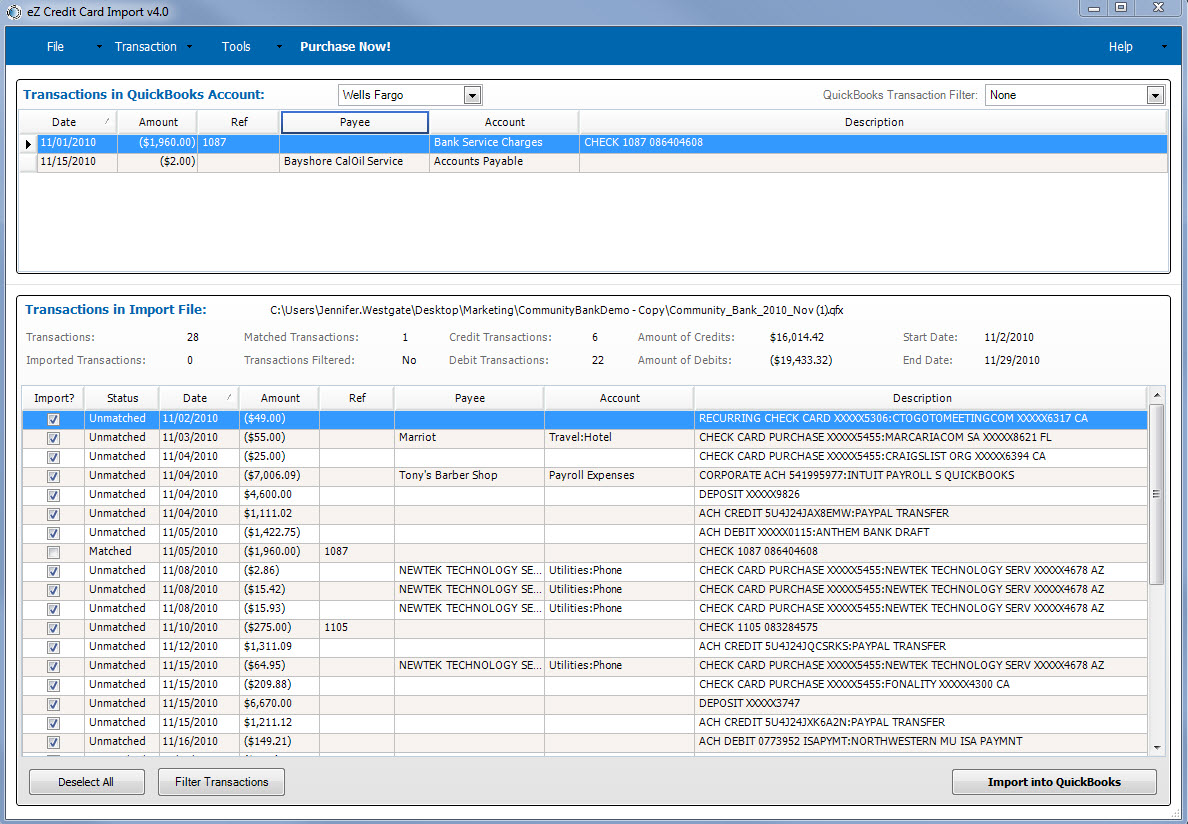Toggle import checkbox for Tony's Barber Shop row
The width and height of the screenshot is (1188, 824).
54,476
